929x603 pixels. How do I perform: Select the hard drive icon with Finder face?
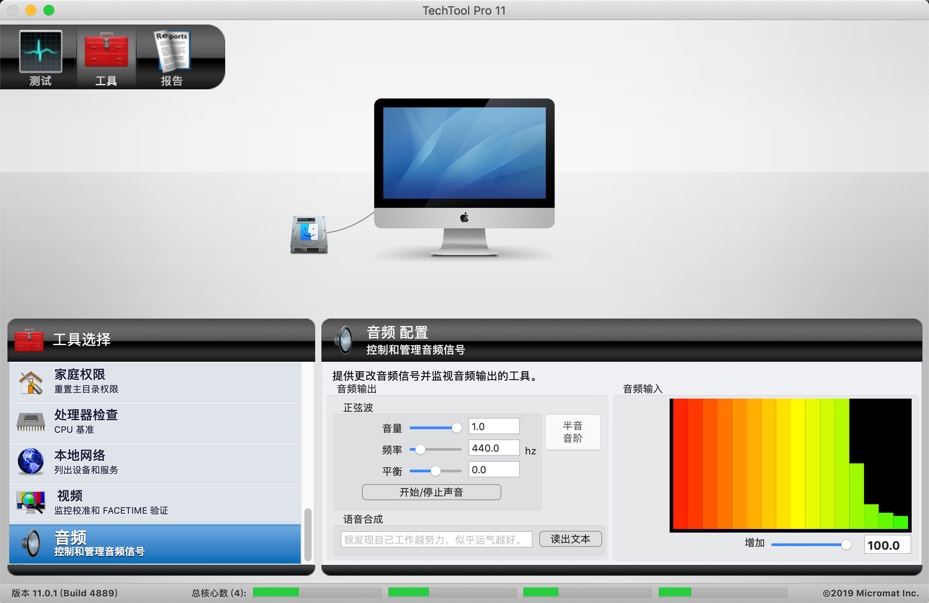click(x=309, y=235)
